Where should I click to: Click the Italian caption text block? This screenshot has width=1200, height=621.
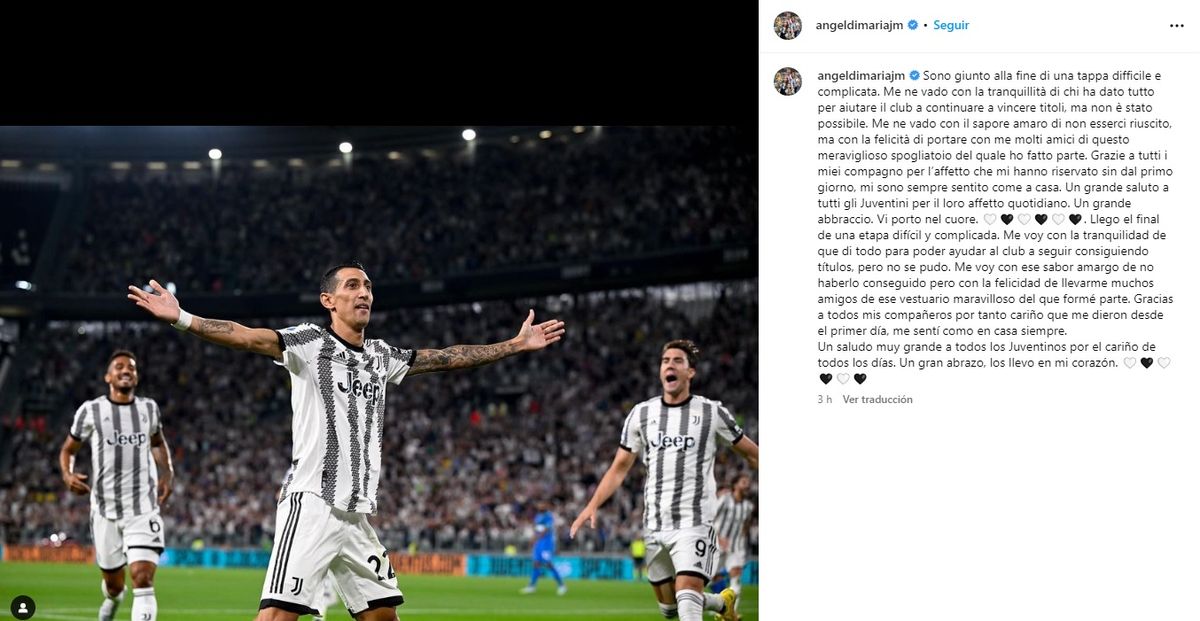coord(994,147)
